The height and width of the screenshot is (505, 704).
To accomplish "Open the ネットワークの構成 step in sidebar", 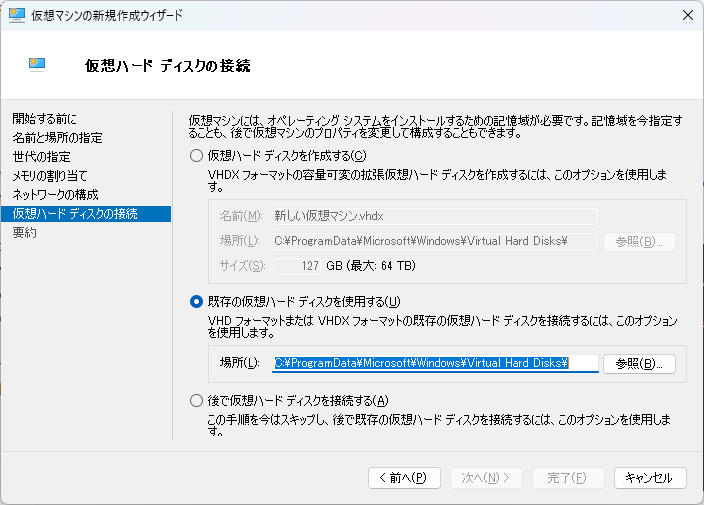I will click(55, 195).
